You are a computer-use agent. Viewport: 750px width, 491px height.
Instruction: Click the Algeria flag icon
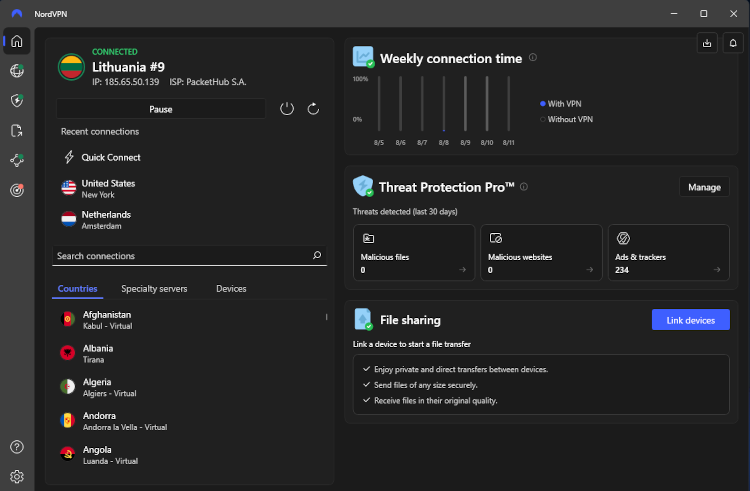(67, 386)
